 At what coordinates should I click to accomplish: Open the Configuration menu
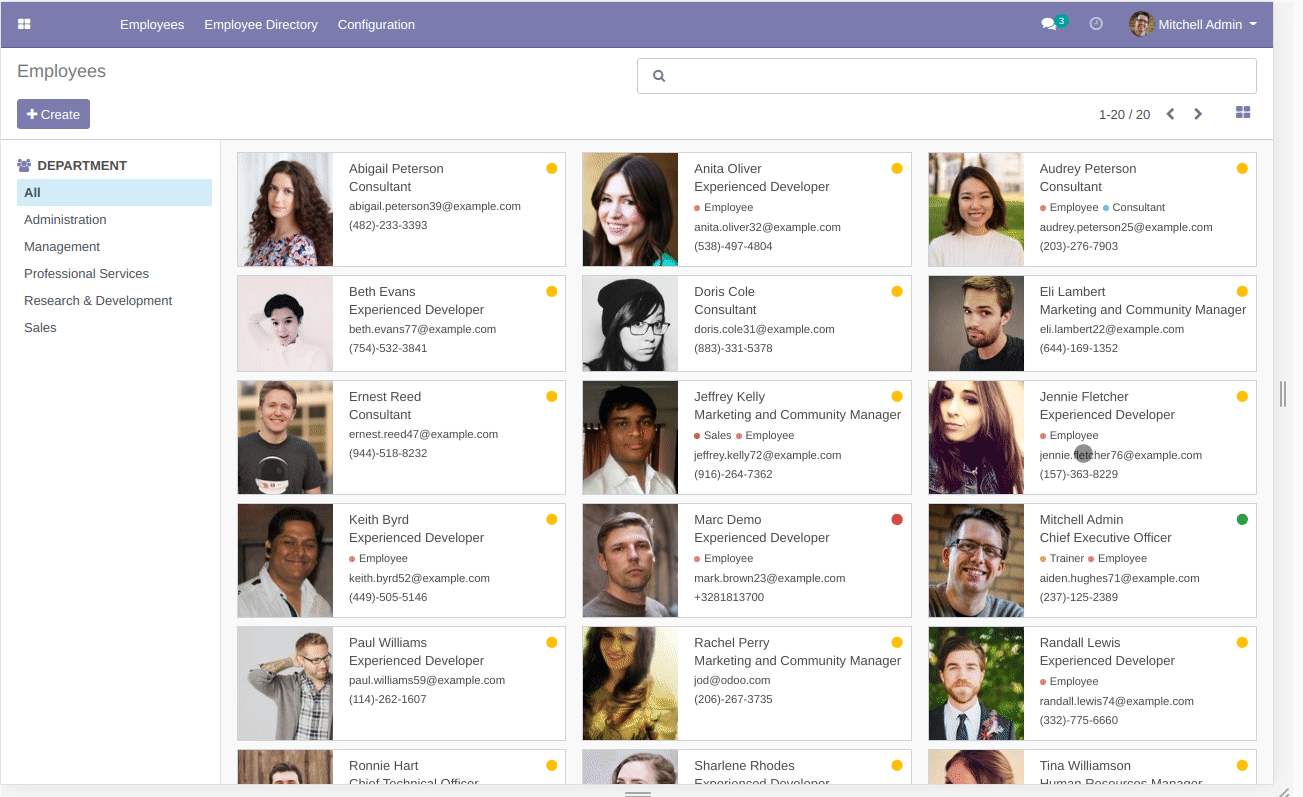pyautogui.click(x=376, y=24)
